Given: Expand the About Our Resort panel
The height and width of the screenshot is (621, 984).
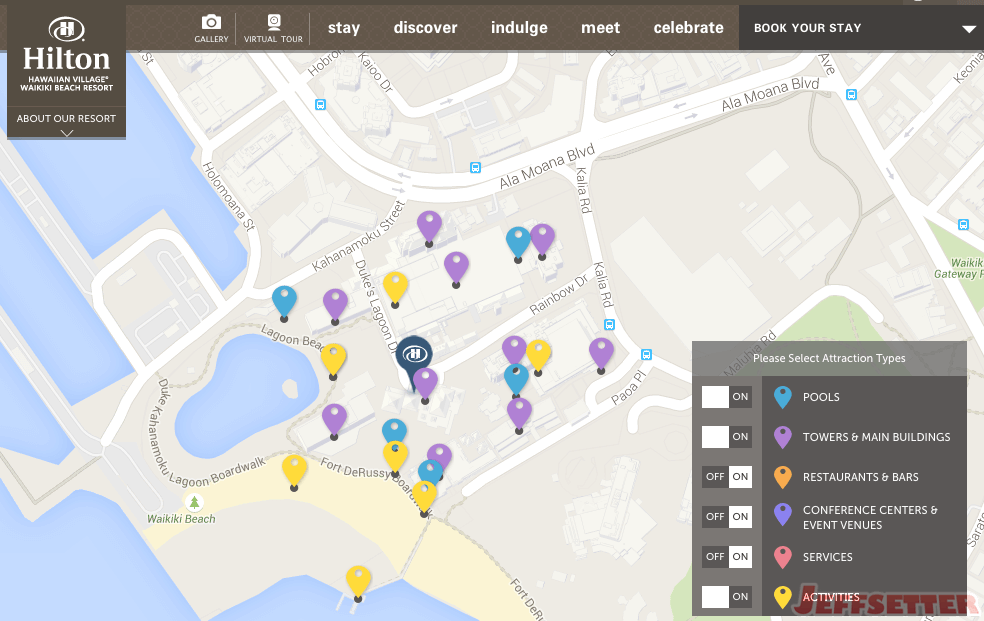Looking at the screenshot, I should (67, 123).
